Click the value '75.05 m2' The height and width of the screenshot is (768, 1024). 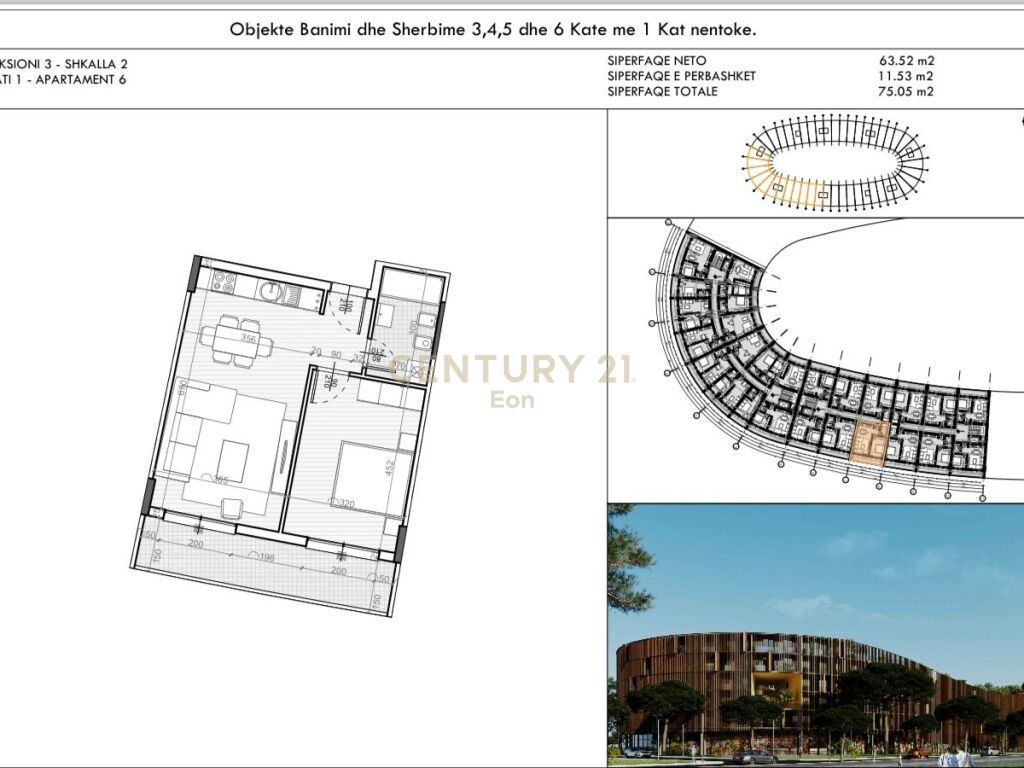pyautogui.click(x=906, y=91)
